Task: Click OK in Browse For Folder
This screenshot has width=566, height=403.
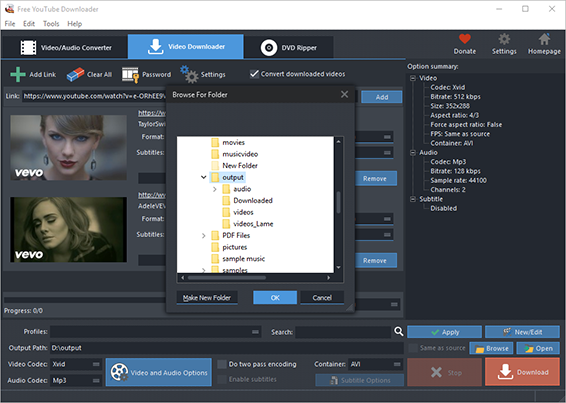Action: (275, 298)
